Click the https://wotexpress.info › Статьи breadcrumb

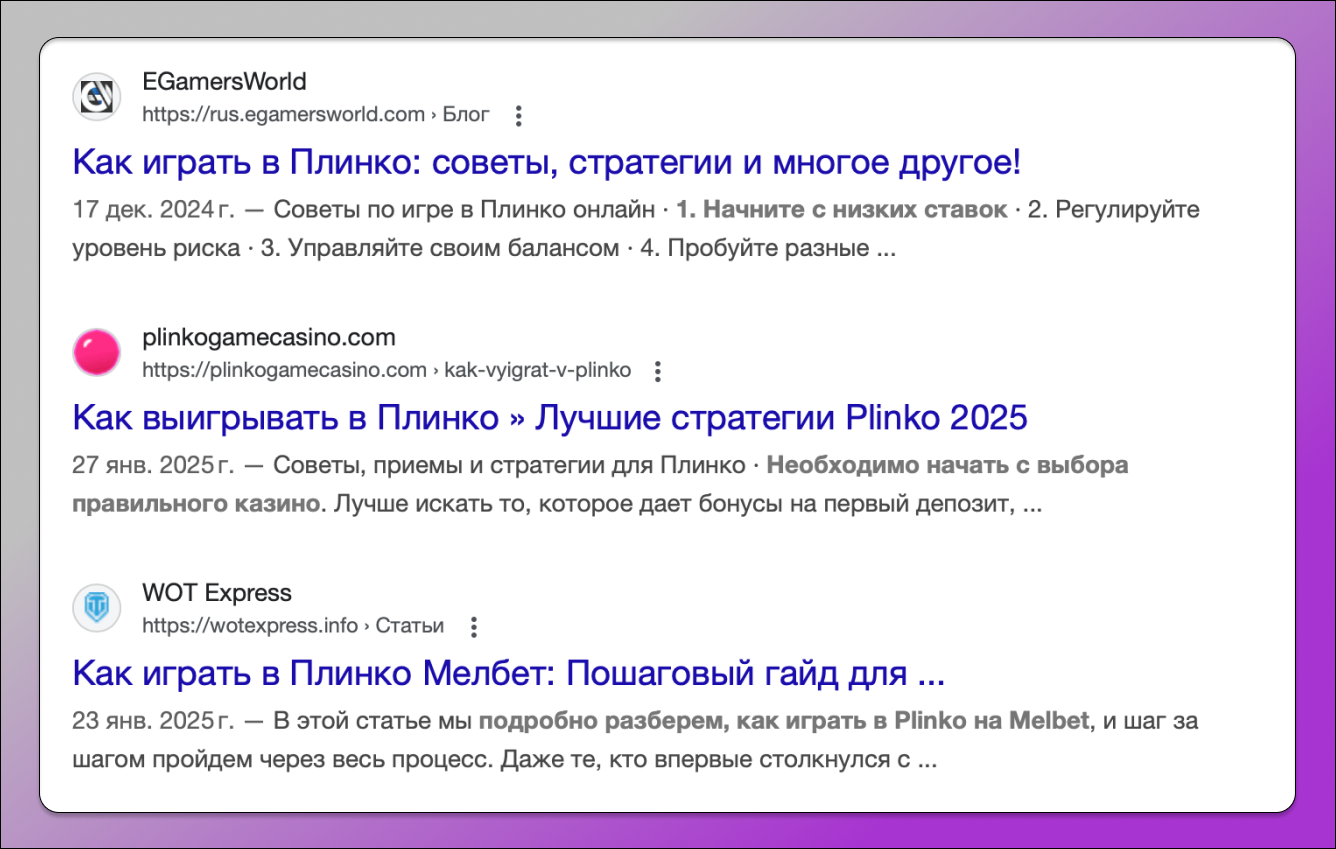pyautogui.click(x=292, y=626)
